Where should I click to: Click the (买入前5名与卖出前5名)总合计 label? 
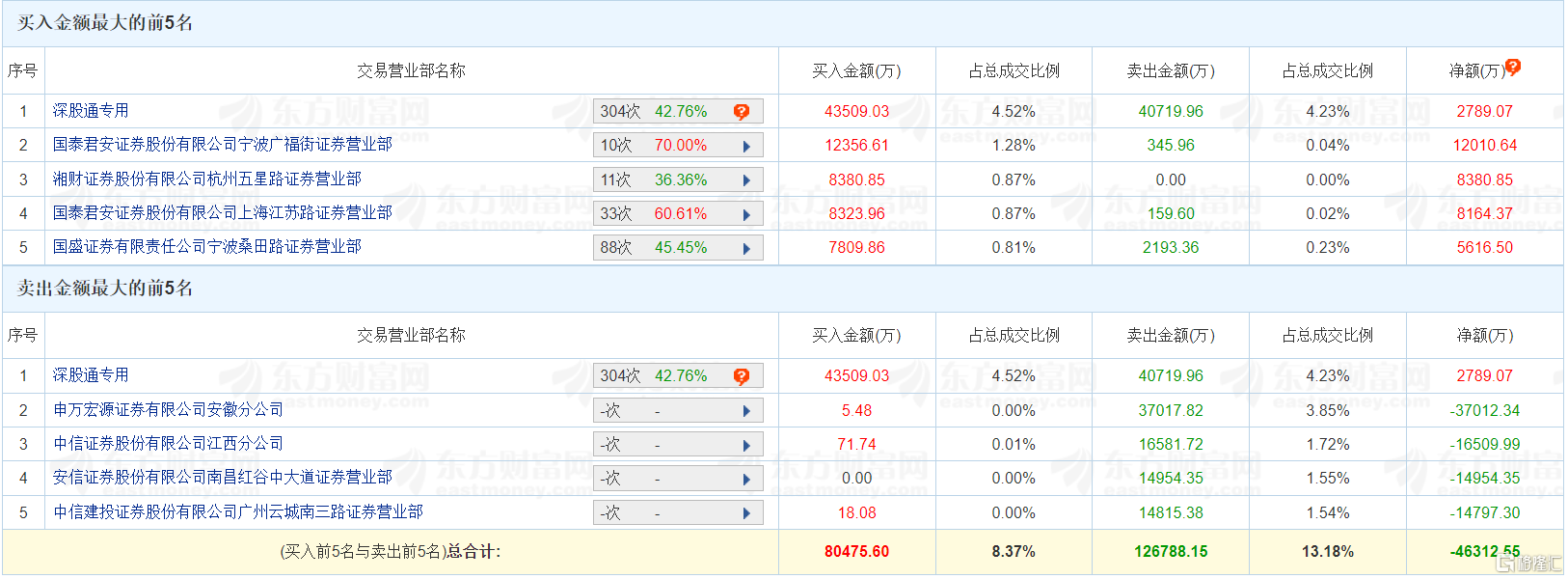coord(390,552)
